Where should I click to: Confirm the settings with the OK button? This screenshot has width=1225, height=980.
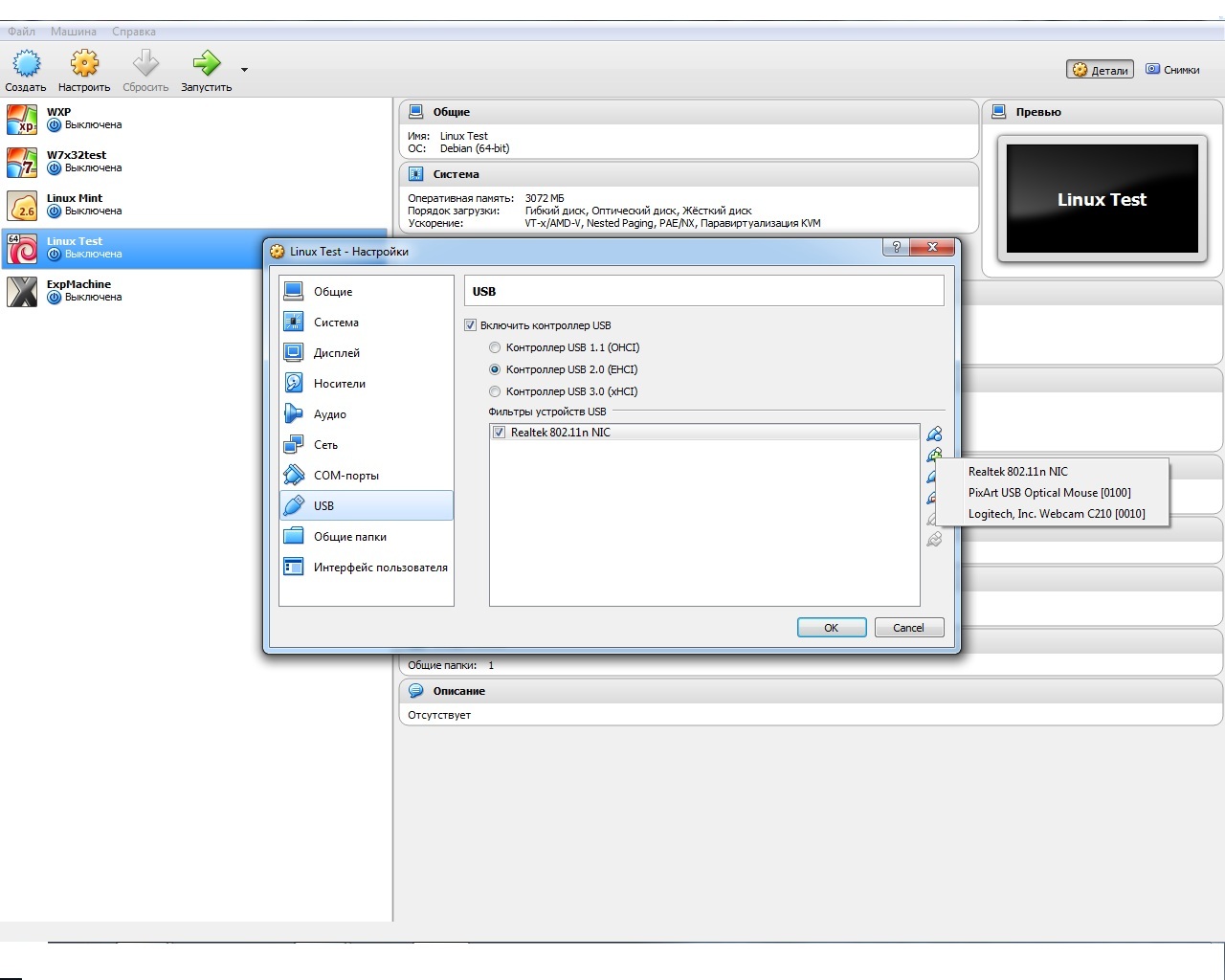832,628
